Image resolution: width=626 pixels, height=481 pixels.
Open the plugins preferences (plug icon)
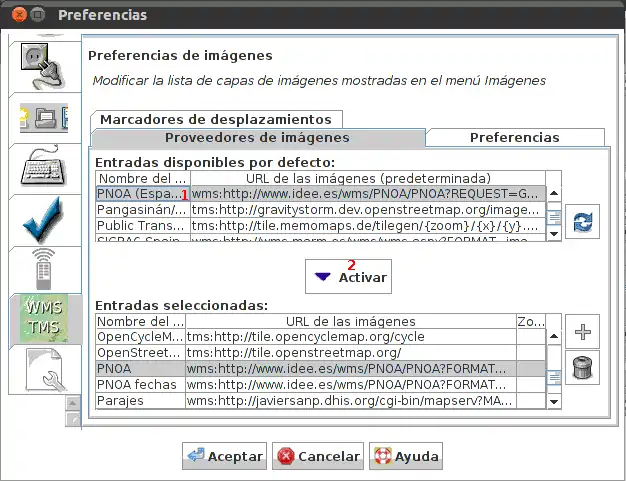pos(42,65)
